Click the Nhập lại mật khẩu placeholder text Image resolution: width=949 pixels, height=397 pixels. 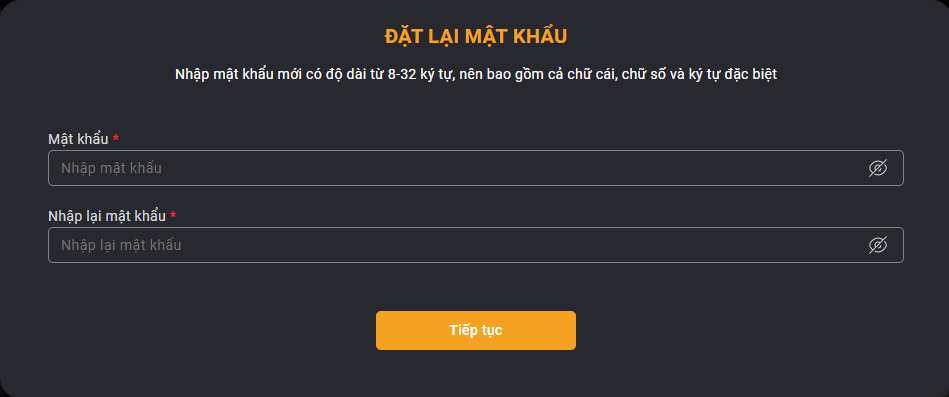click(x=121, y=245)
